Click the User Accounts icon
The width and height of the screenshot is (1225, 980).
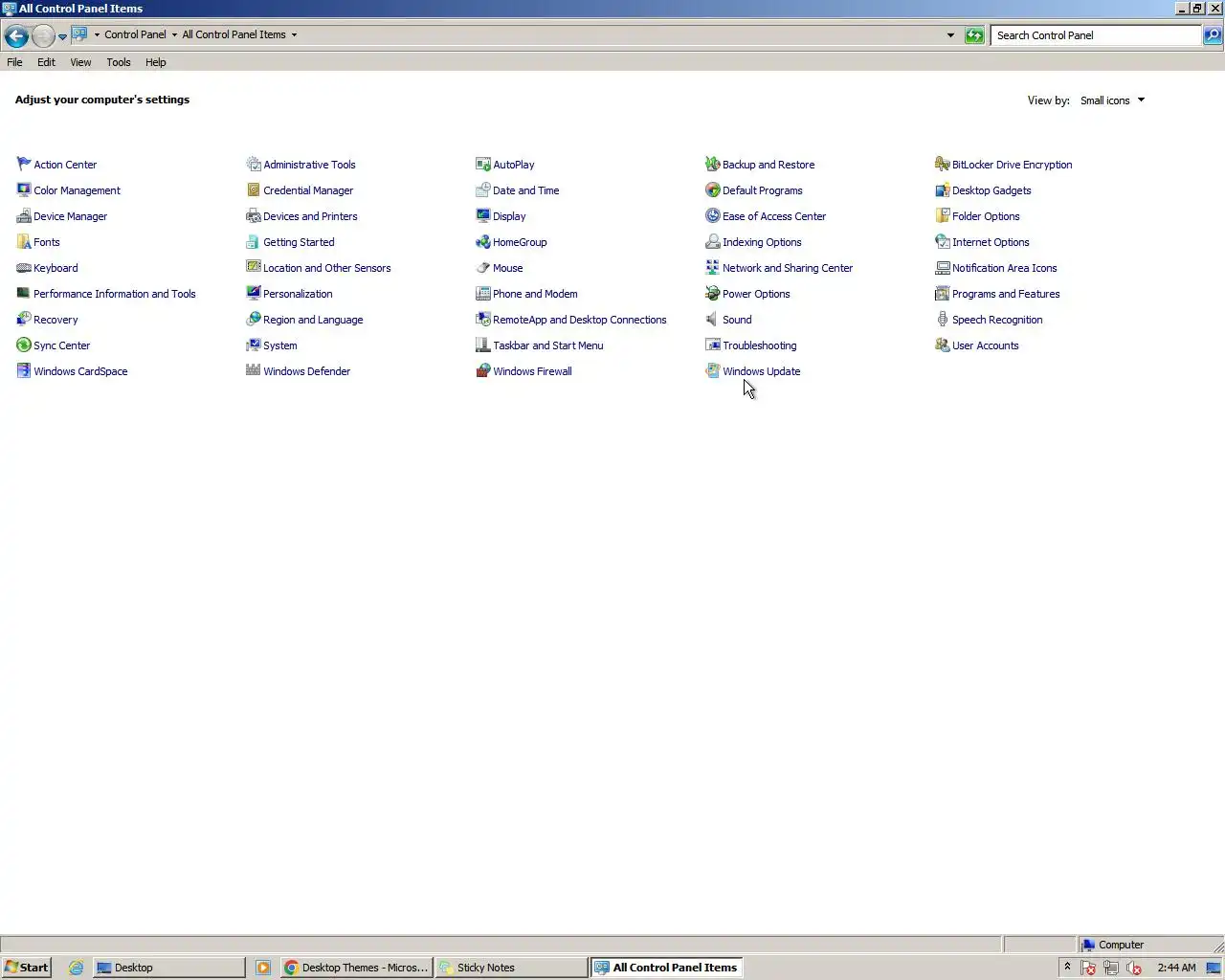(943, 345)
